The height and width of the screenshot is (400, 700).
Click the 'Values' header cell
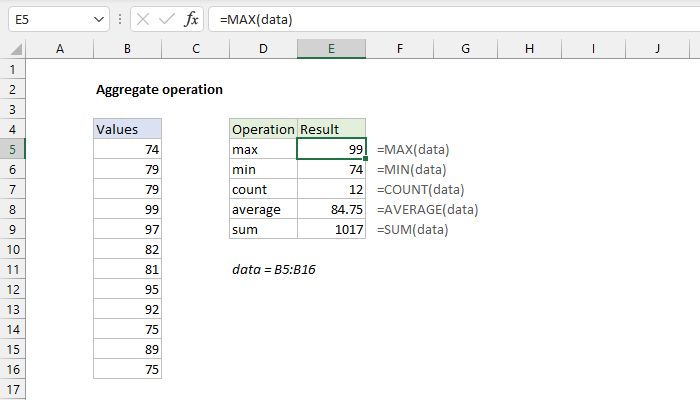pos(127,129)
